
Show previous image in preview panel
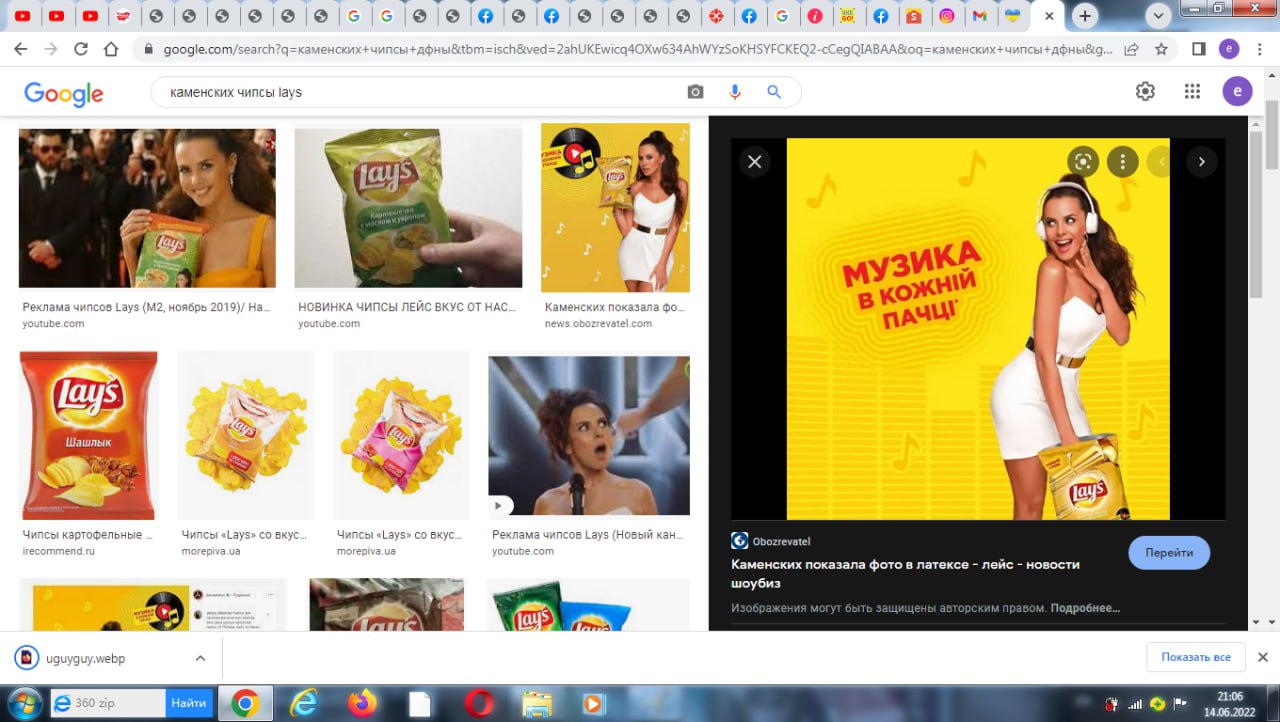pyautogui.click(x=1160, y=161)
